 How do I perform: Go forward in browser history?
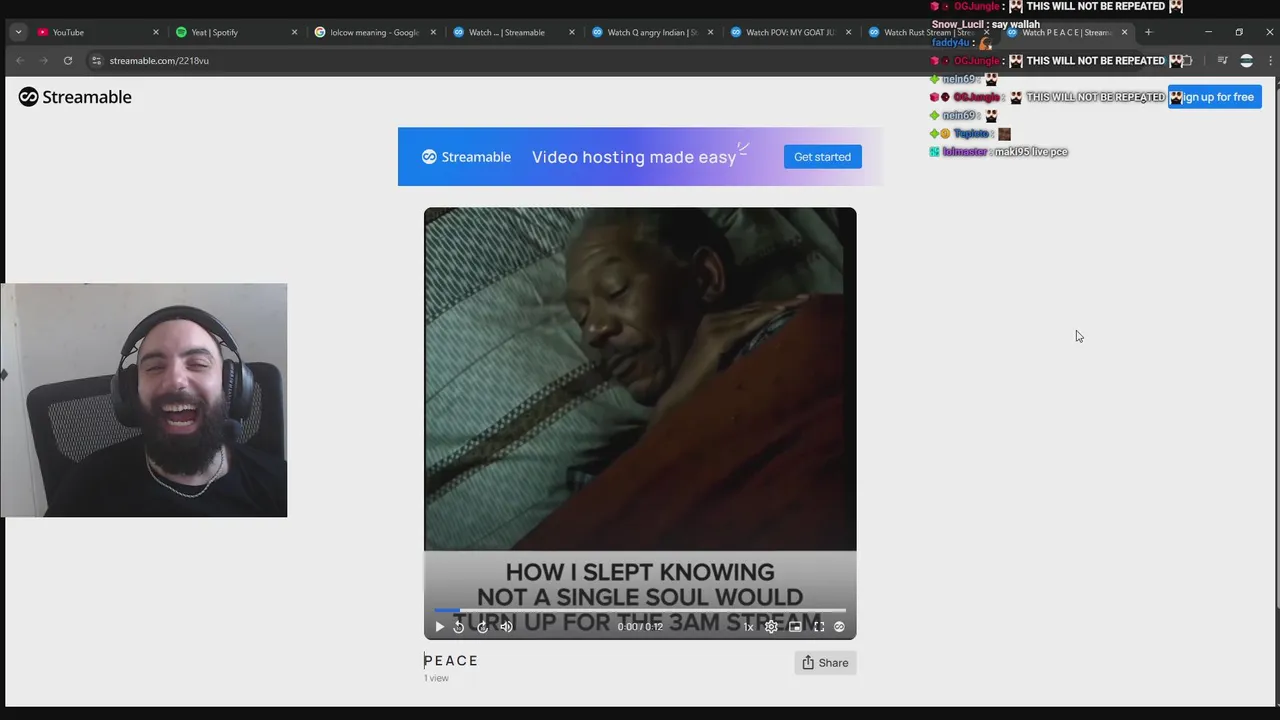[44, 61]
